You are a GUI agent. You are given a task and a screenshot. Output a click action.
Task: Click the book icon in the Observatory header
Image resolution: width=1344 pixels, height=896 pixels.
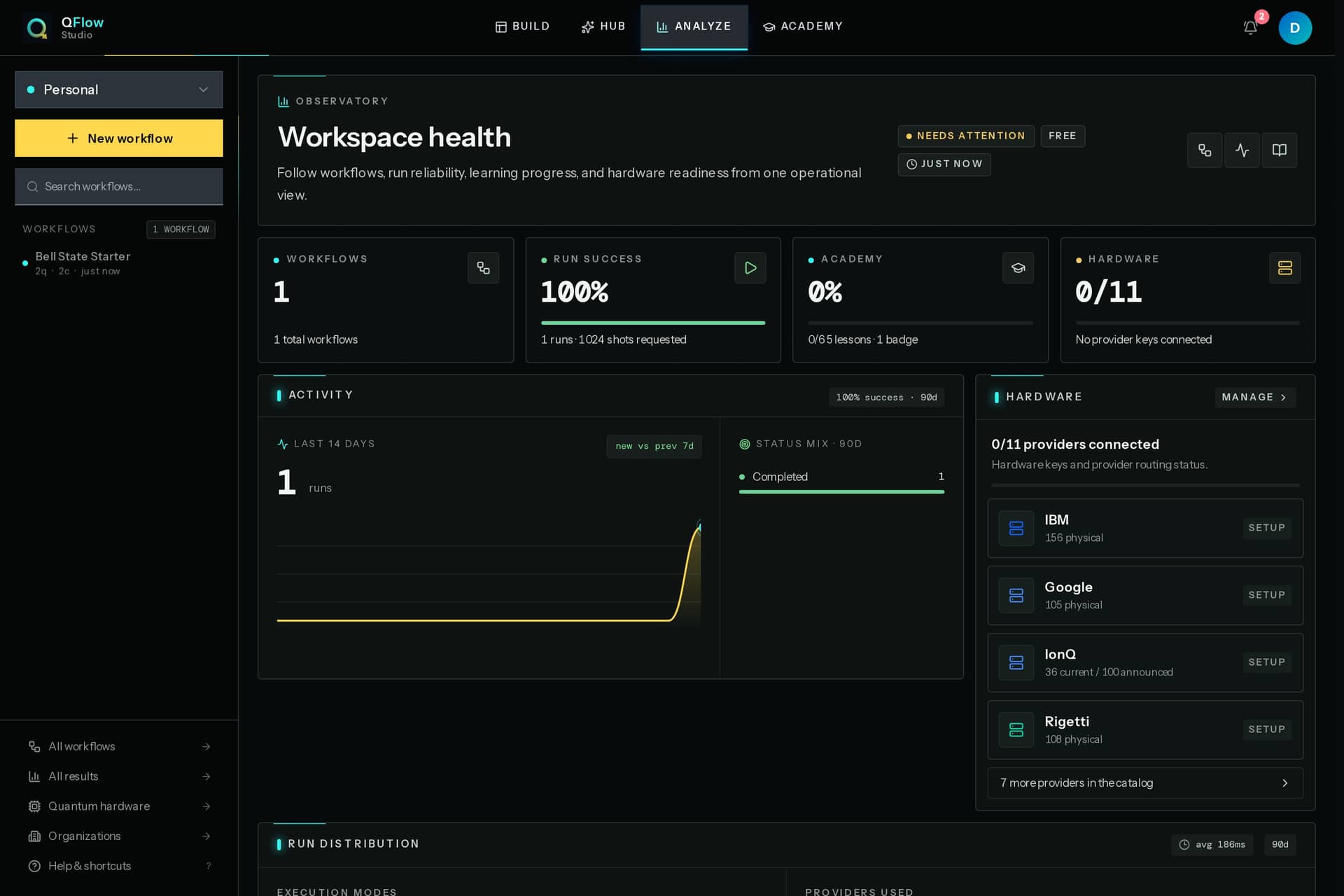[x=1279, y=150]
